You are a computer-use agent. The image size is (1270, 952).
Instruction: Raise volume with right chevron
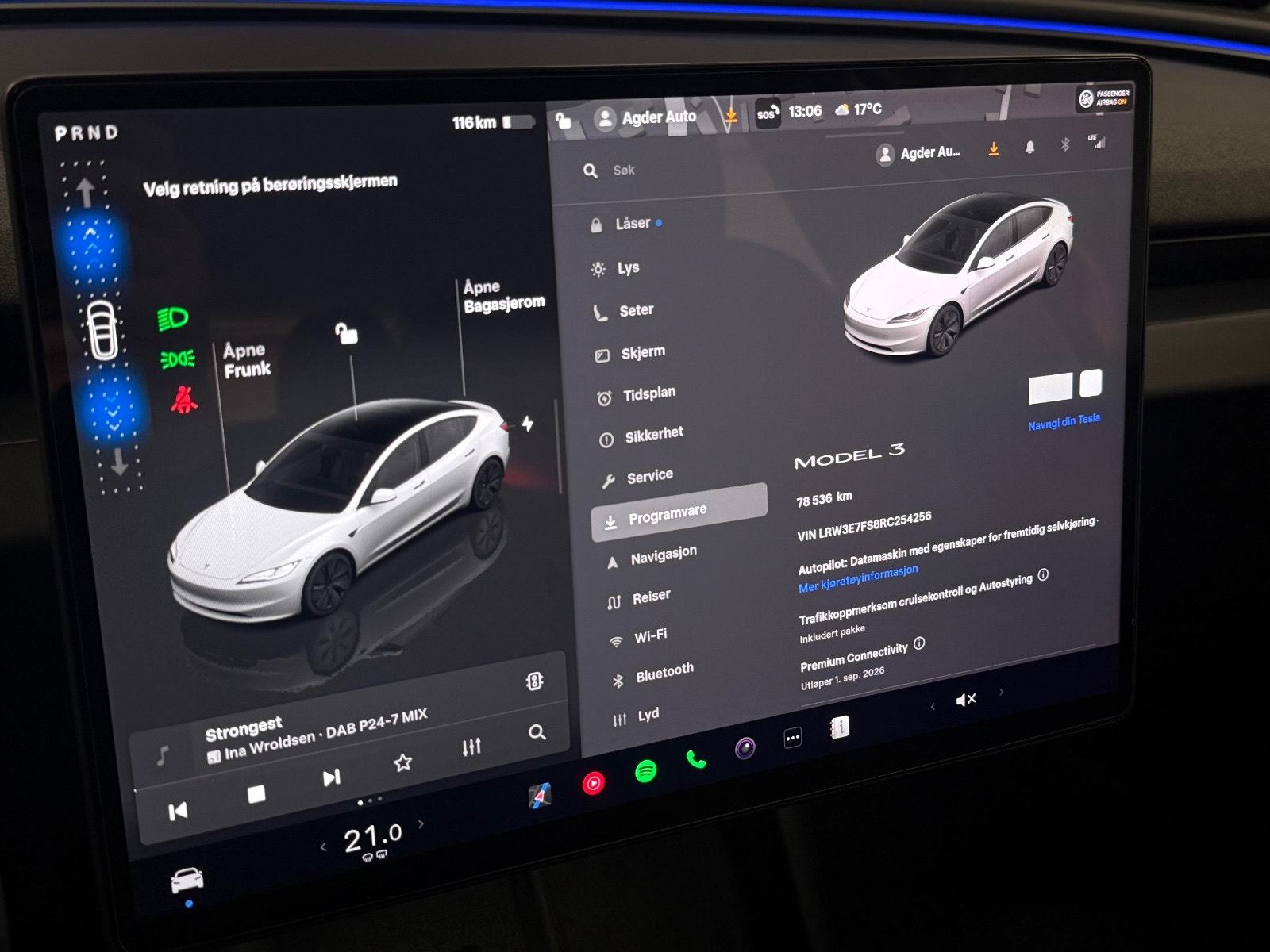[1002, 692]
